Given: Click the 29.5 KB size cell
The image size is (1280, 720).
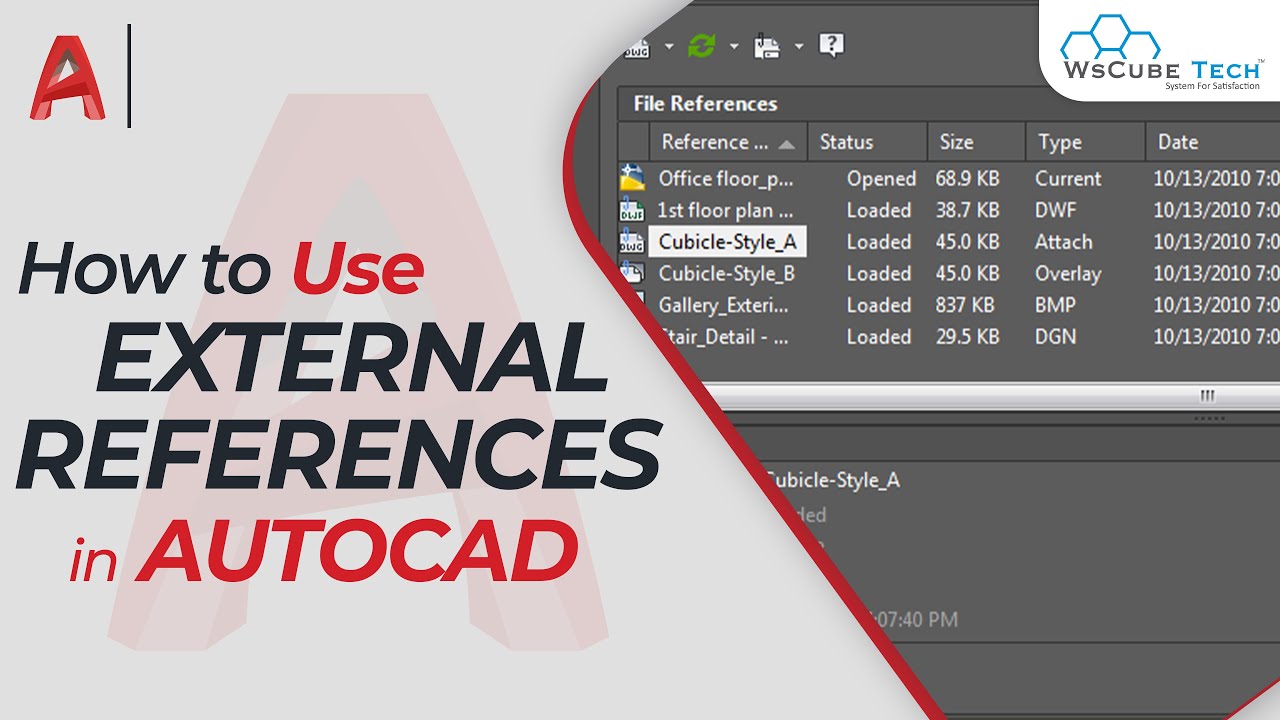Looking at the screenshot, I should (x=967, y=337).
